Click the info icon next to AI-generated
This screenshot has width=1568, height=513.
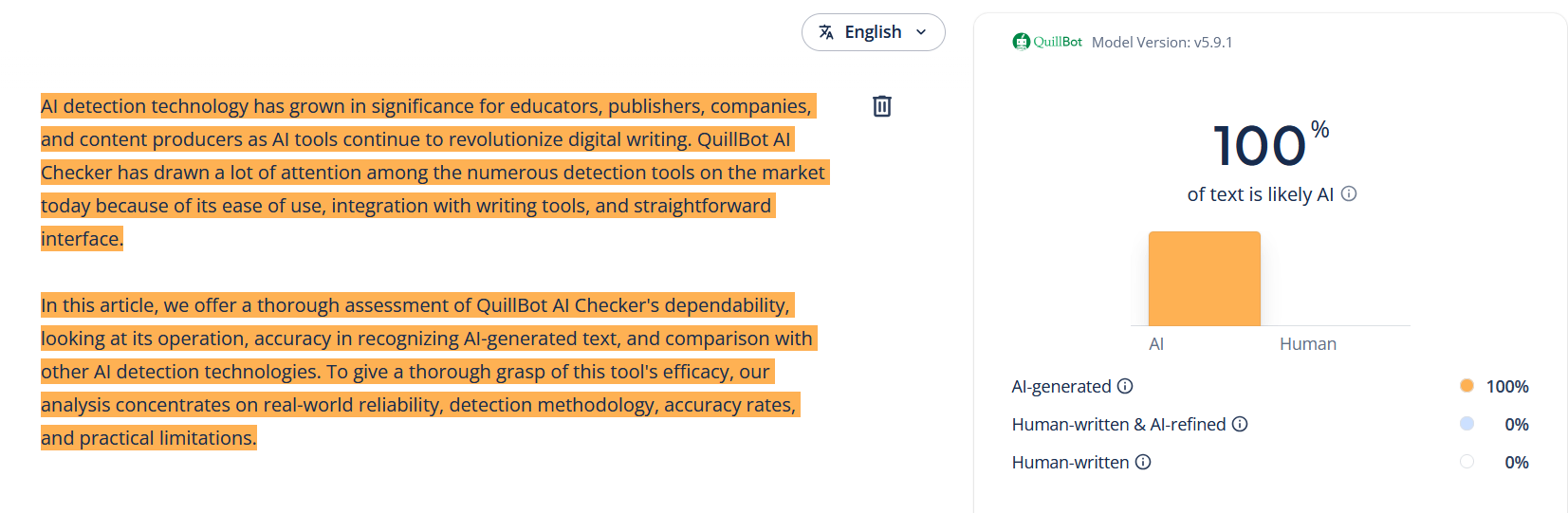click(x=1125, y=386)
